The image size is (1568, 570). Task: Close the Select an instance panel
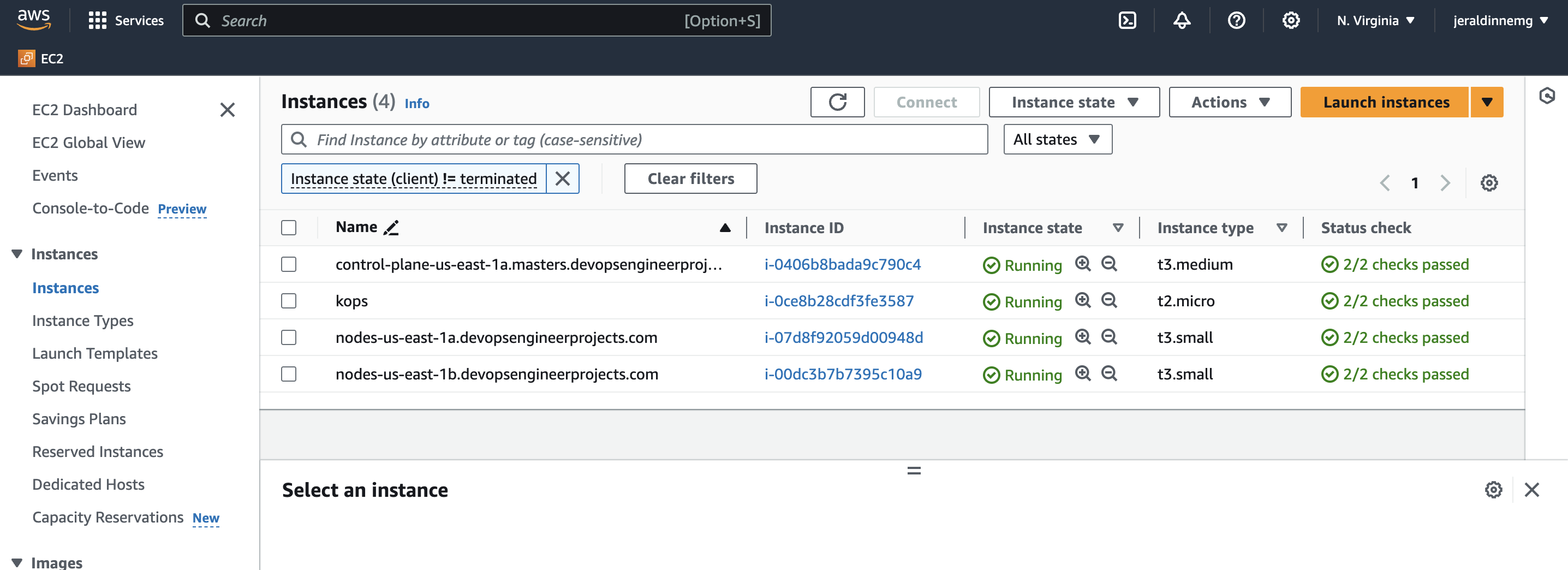(x=1531, y=490)
